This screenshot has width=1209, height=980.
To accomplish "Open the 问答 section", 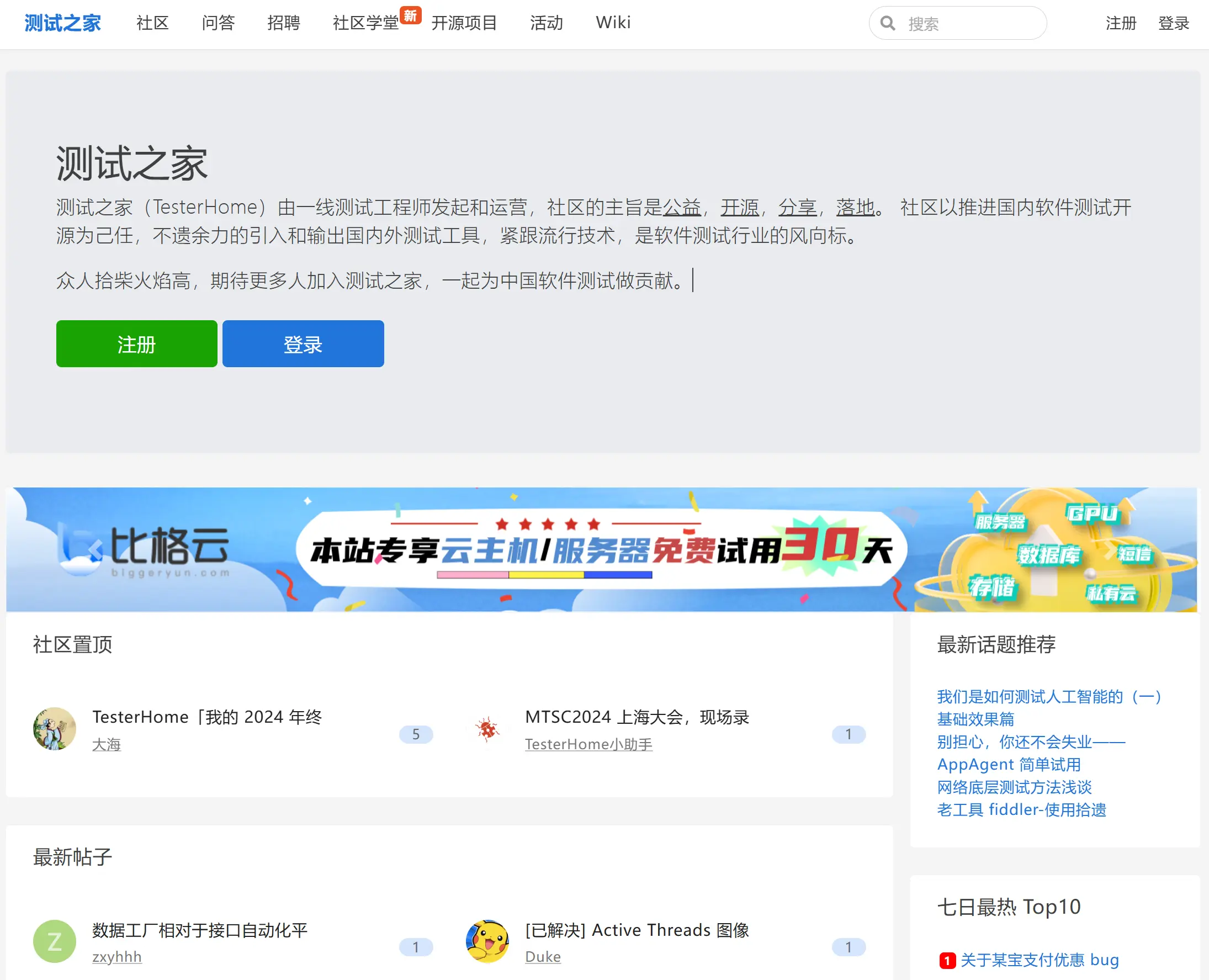I will click(219, 23).
